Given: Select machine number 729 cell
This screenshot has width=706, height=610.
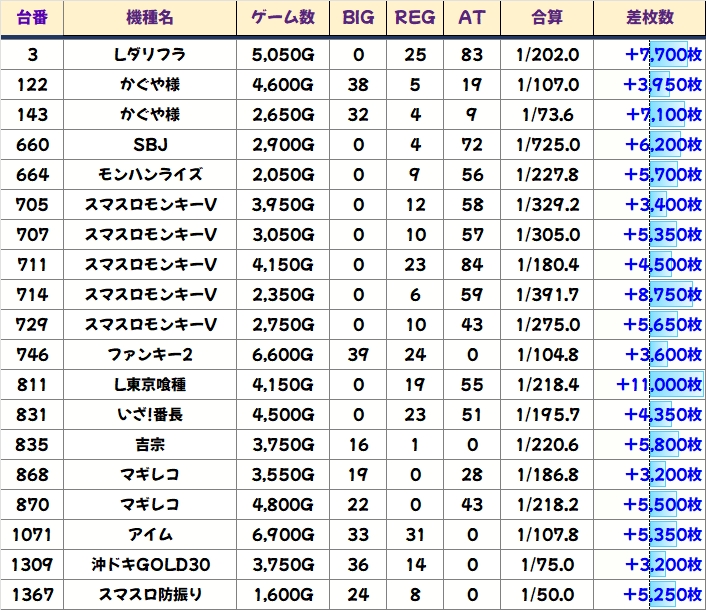Looking at the screenshot, I should point(32,325).
